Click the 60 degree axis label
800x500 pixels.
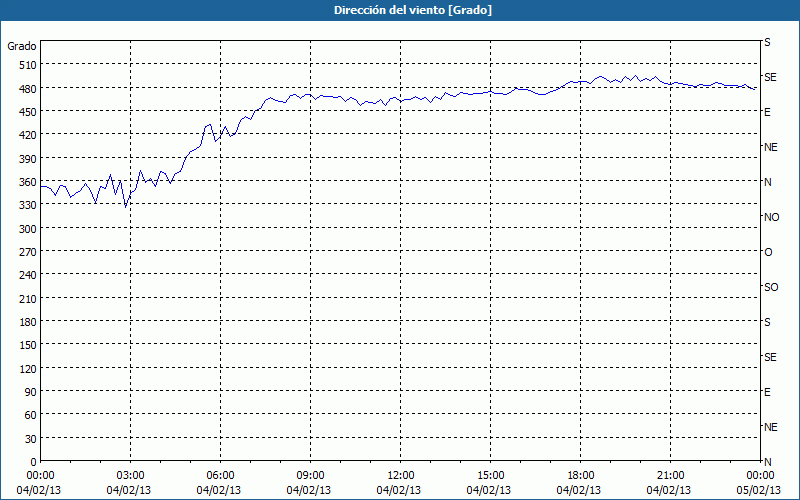point(31,415)
